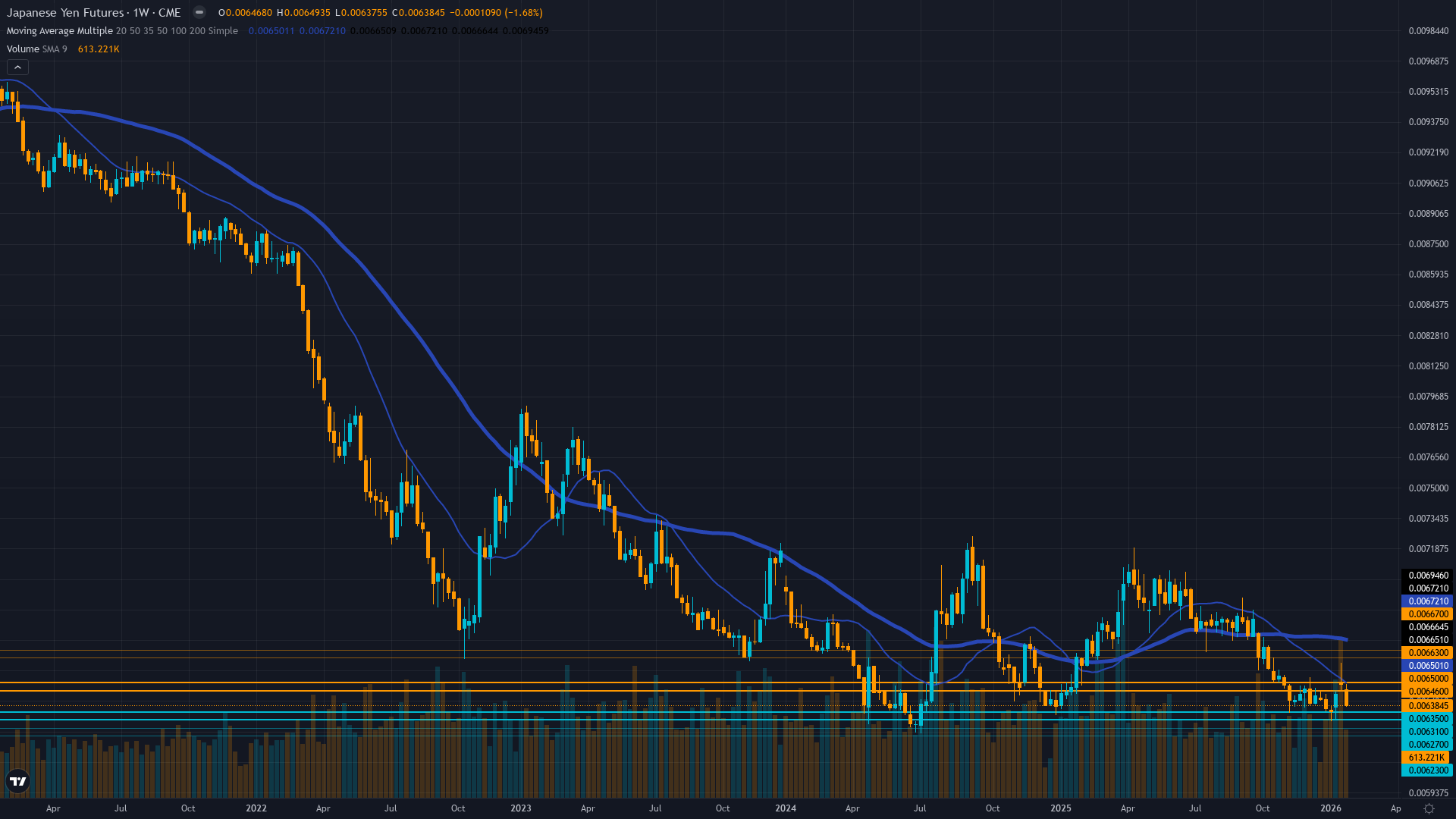This screenshot has height=819, width=1456.
Task: Click the blue 0.0067210 label on the price scale
Action: (x=1428, y=601)
